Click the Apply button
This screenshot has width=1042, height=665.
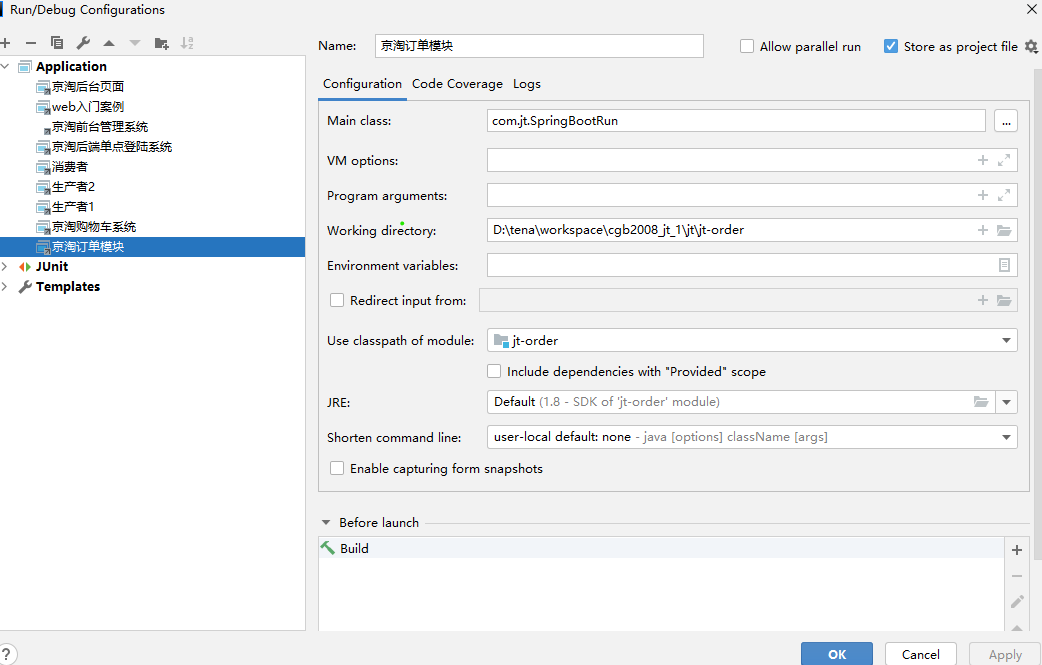(x=1005, y=654)
